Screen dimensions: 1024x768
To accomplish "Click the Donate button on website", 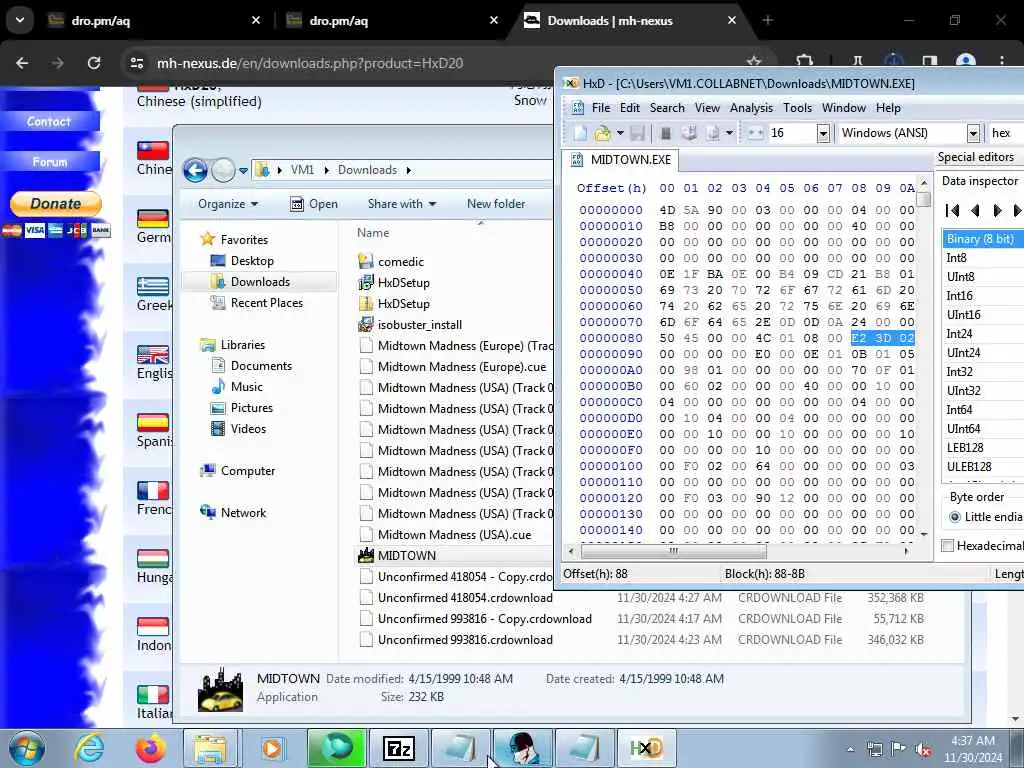I will tap(56, 204).
